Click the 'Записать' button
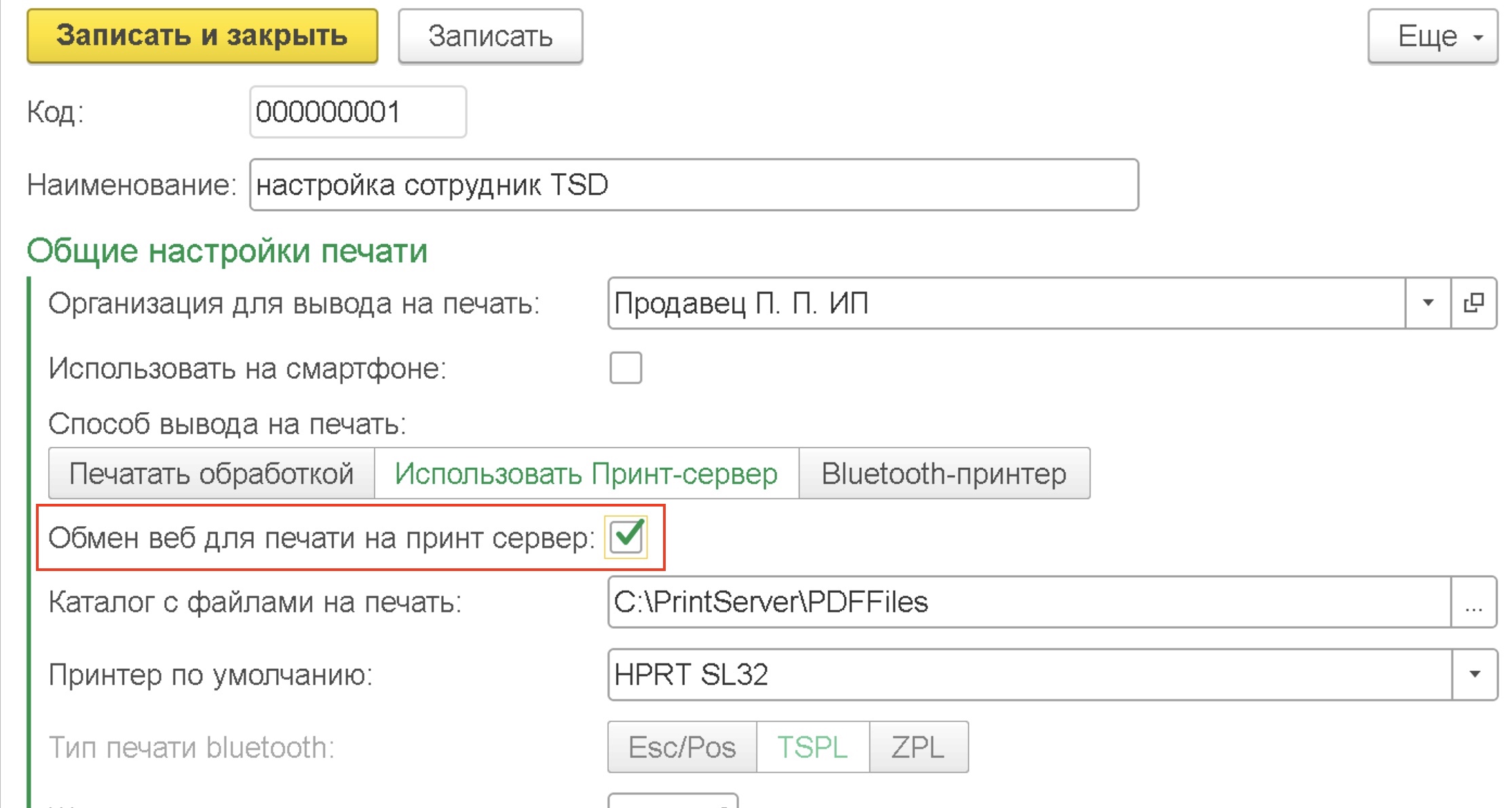1512x808 pixels. coord(490,37)
